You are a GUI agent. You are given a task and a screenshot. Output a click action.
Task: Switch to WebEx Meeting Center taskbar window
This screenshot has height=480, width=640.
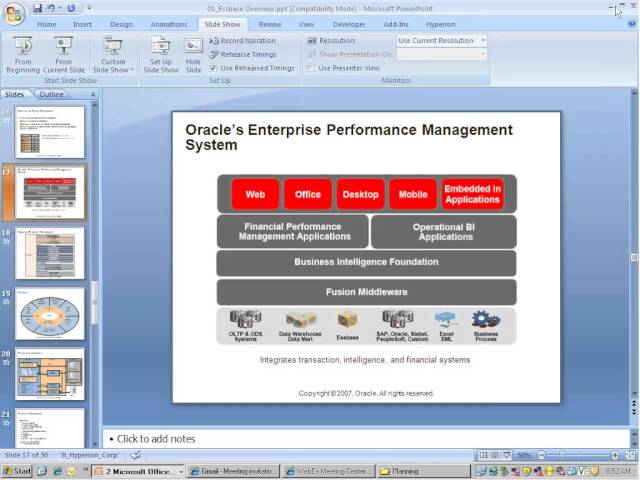coord(328,471)
